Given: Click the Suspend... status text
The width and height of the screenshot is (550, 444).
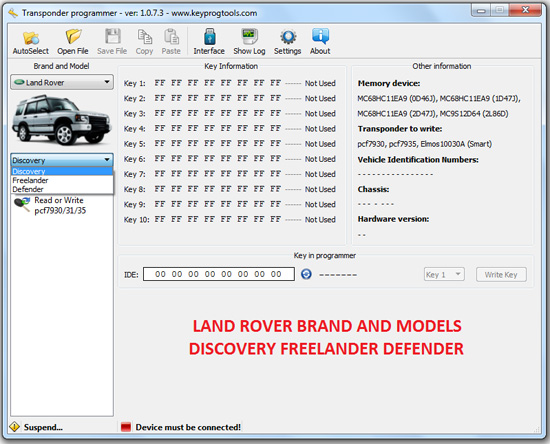Looking at the screenshot, I should (x=43, y=427).
